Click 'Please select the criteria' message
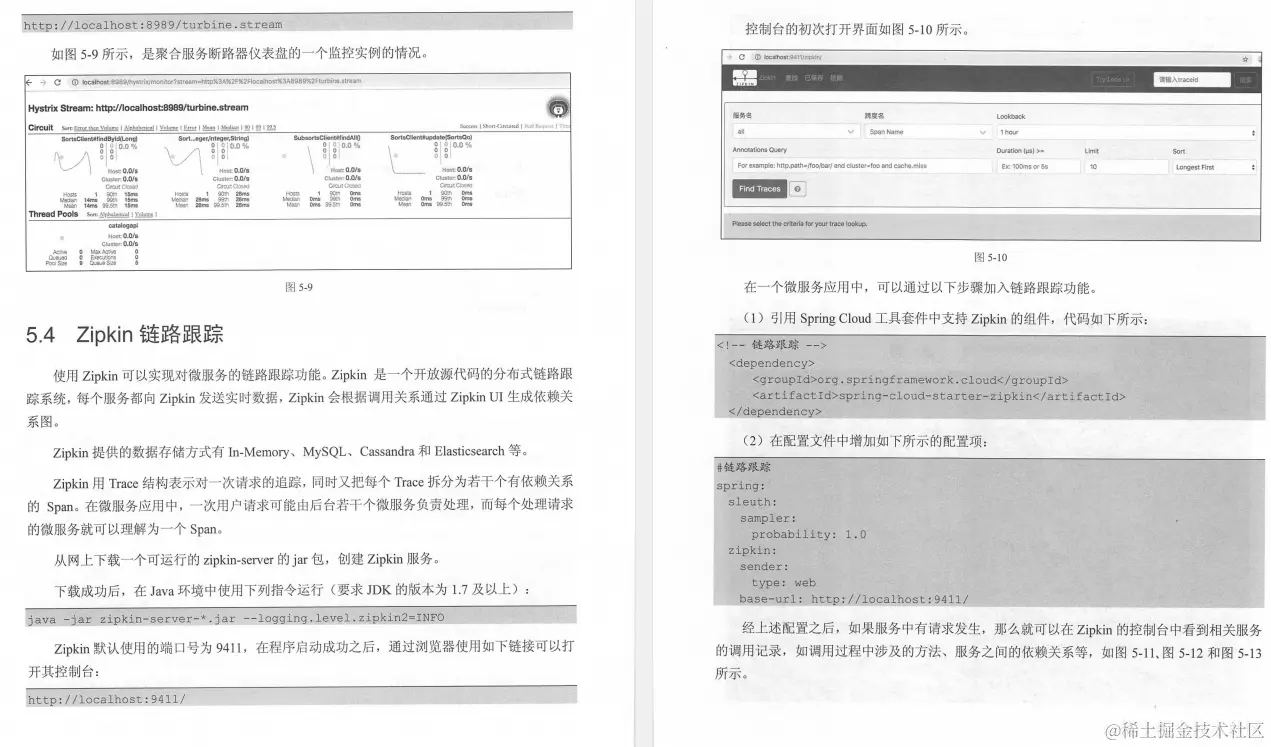 tap(800, 224)
